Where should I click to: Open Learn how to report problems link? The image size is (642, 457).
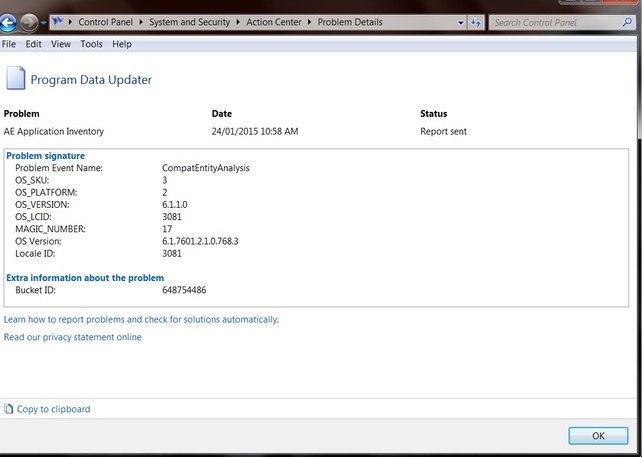[141, 319]
